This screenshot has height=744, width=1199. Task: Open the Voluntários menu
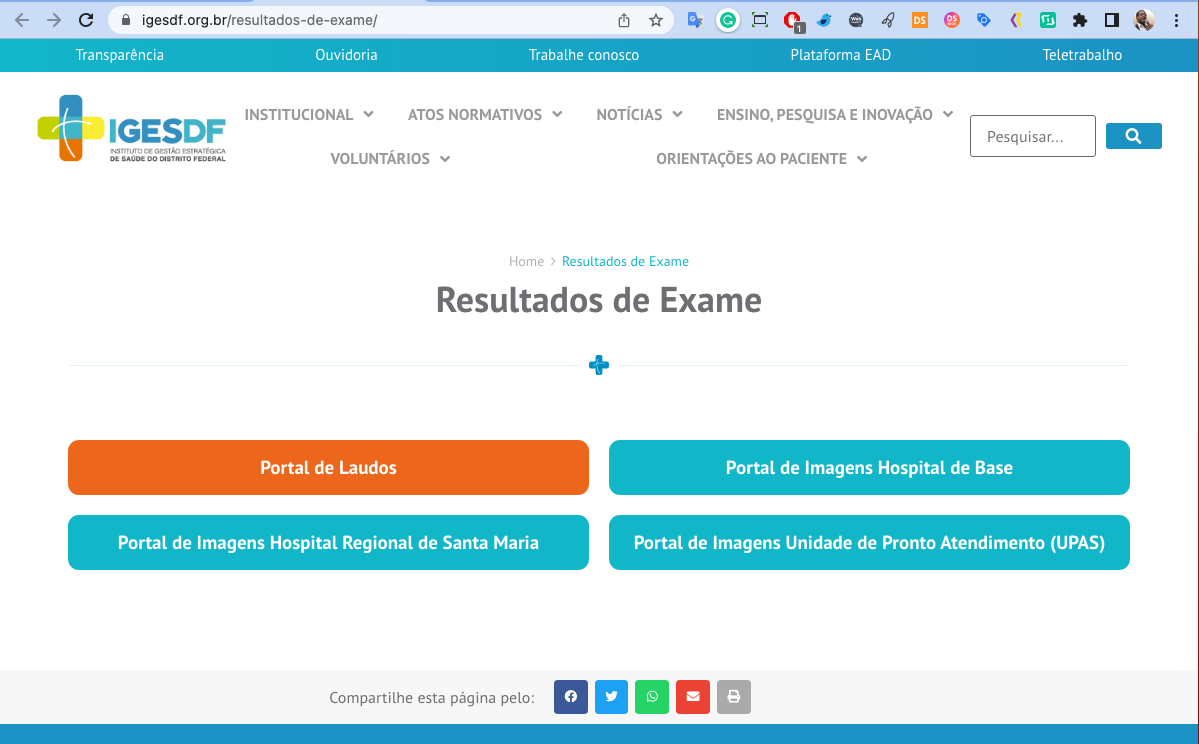point(390,158)
